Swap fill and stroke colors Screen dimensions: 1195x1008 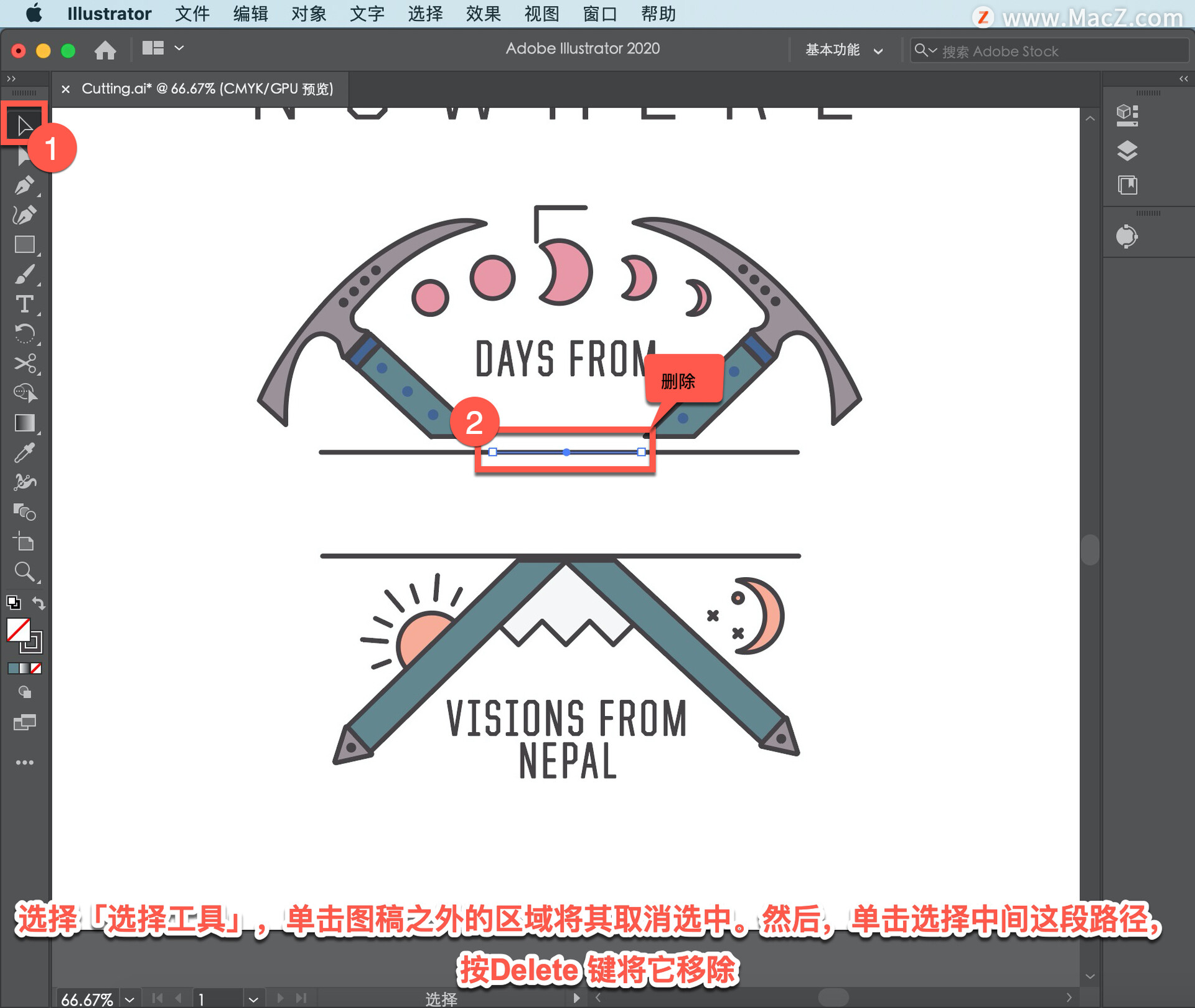pos(39,603)
